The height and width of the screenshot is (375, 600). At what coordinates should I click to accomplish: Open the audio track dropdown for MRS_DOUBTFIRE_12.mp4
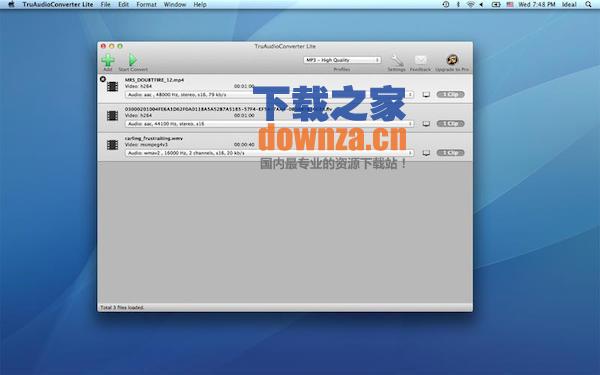point(269,95)
